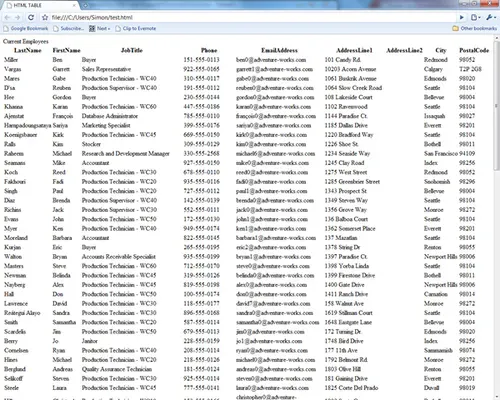Click address 1285 Greenbrier Street
This screenshot has width=500, height=400.
(x=352, y=182)
